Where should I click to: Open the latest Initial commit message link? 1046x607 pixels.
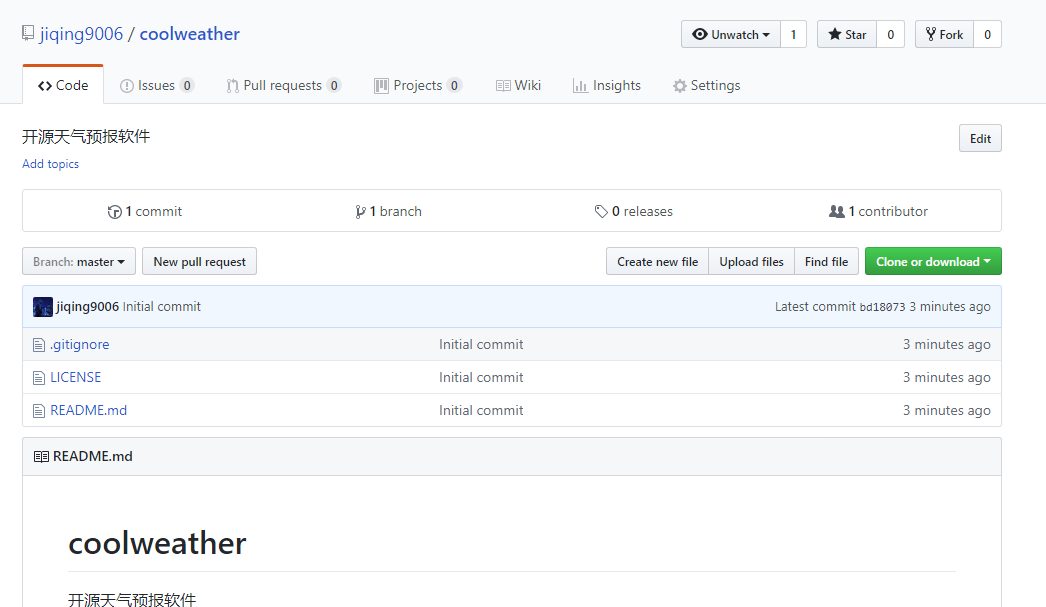[x=161, y=307]
